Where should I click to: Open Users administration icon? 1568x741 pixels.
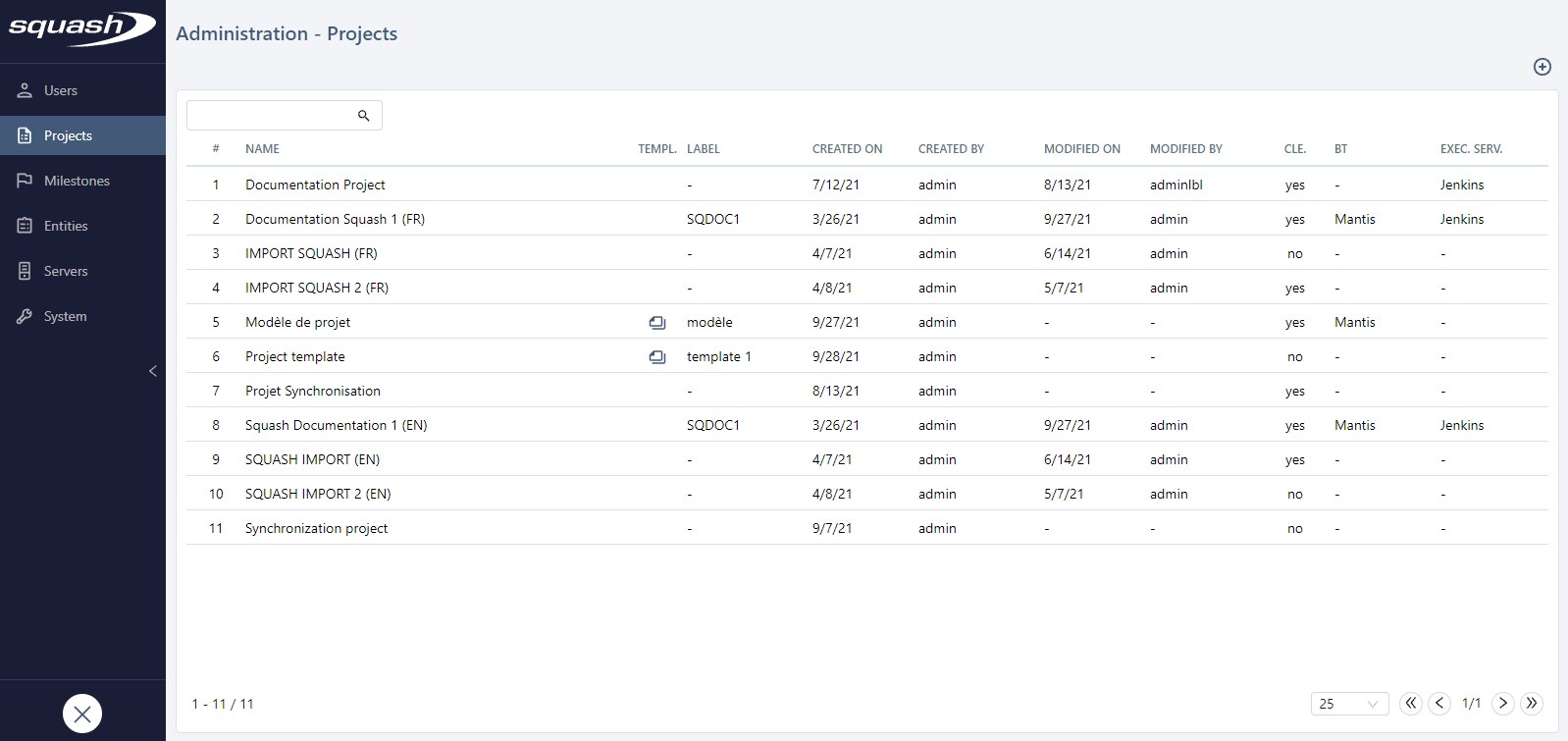[x=25, y=90]
